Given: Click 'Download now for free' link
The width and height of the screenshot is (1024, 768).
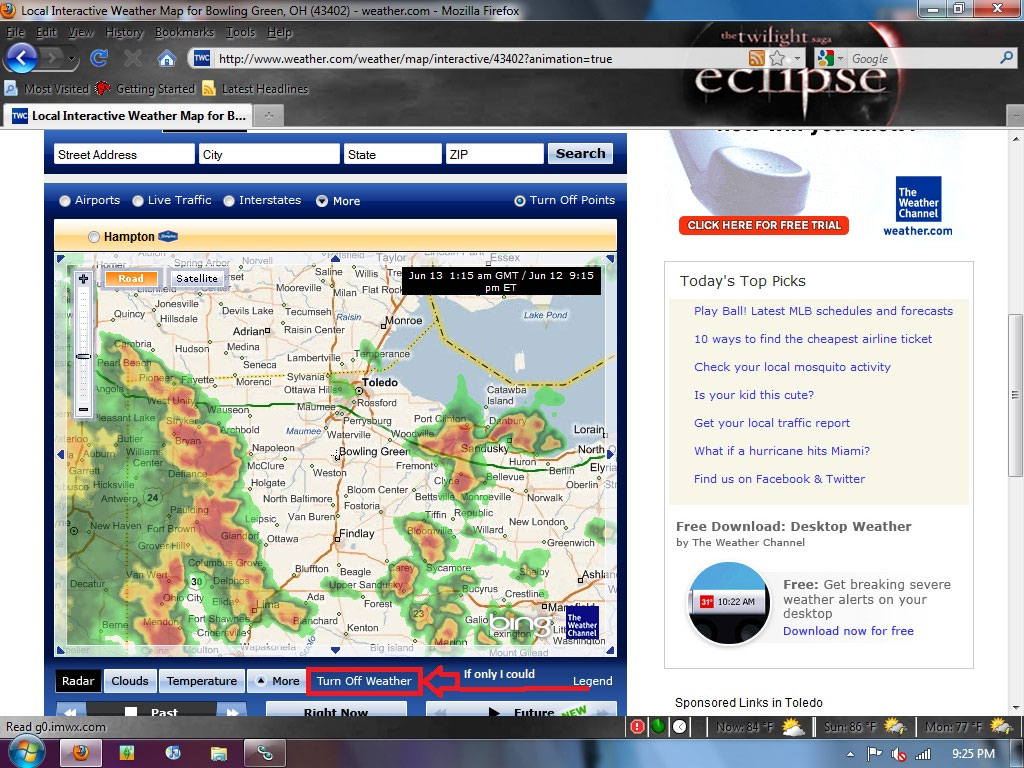Looking at the screenshot, I should pos(848,631).
